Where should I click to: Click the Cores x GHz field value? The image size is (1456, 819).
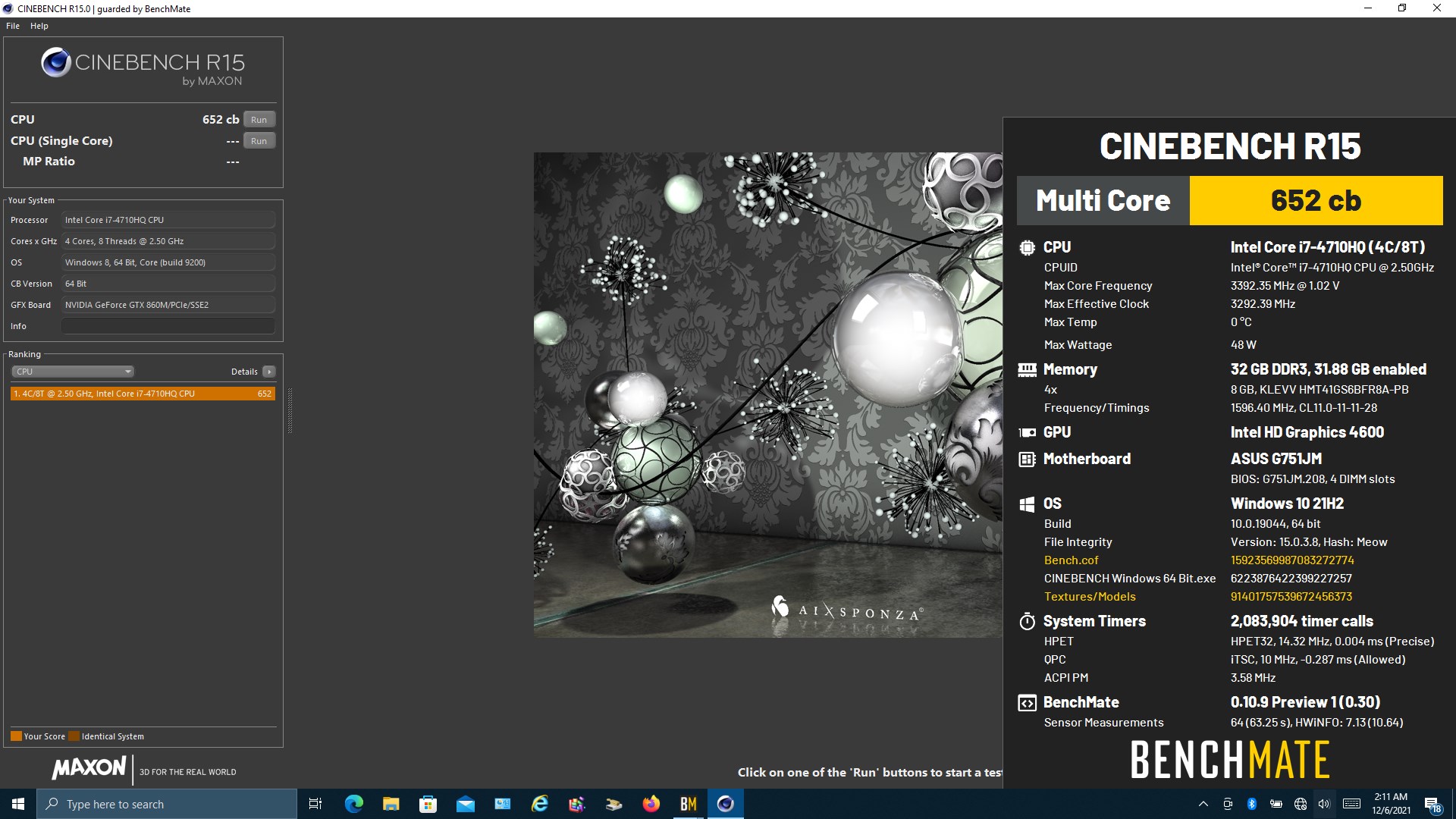168,241
